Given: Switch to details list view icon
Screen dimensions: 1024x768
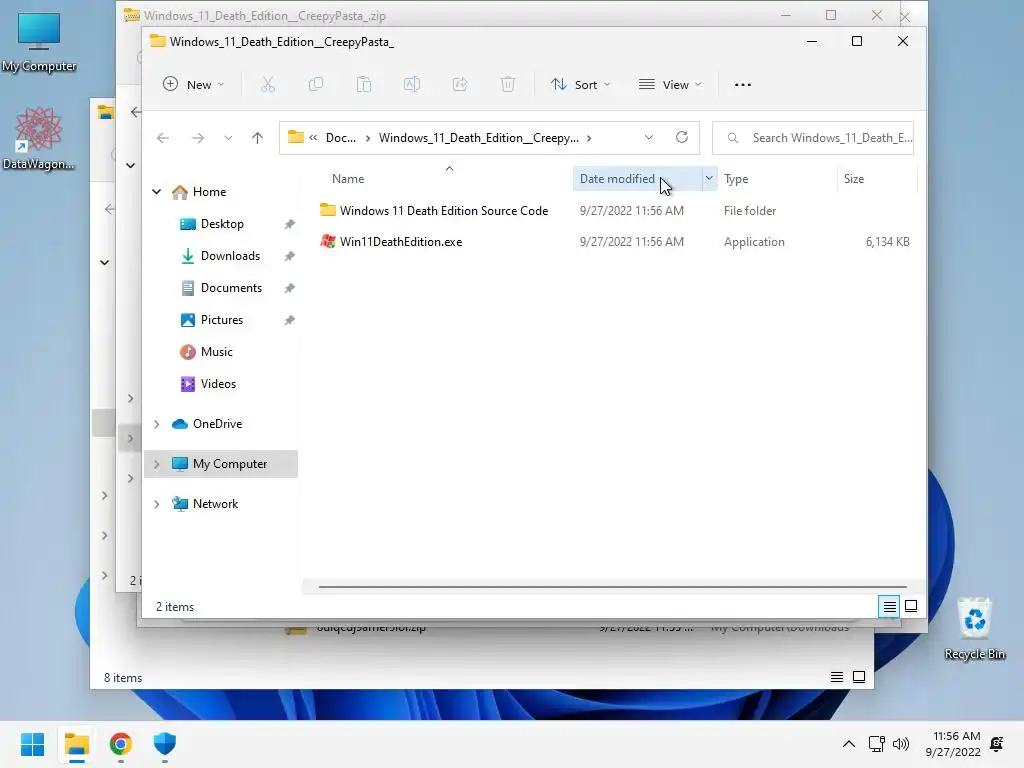Looking at the screenshot, I should pos(889,607).
